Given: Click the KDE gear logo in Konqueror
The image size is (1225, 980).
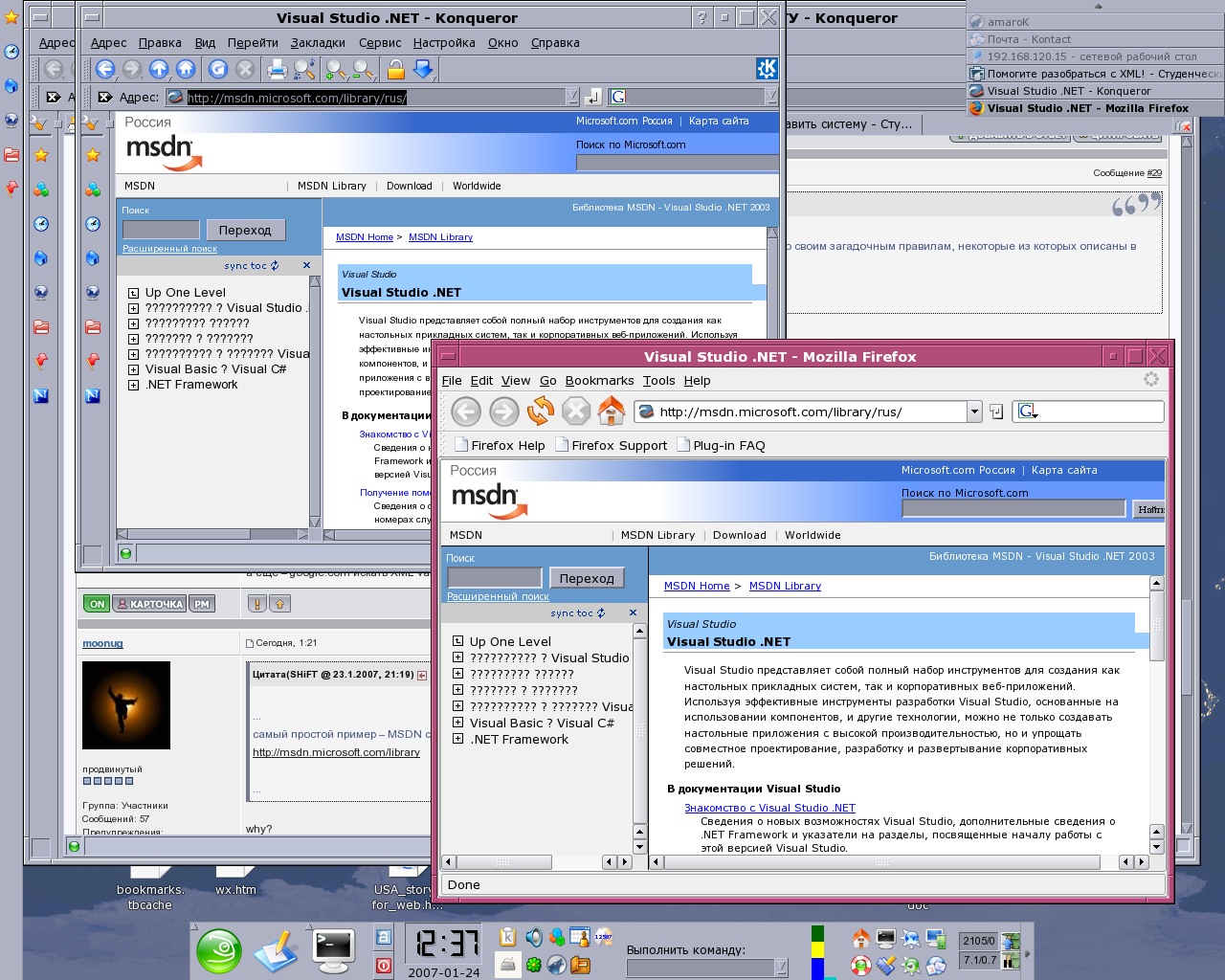Looking at the screenshot, I should [767, 69].
